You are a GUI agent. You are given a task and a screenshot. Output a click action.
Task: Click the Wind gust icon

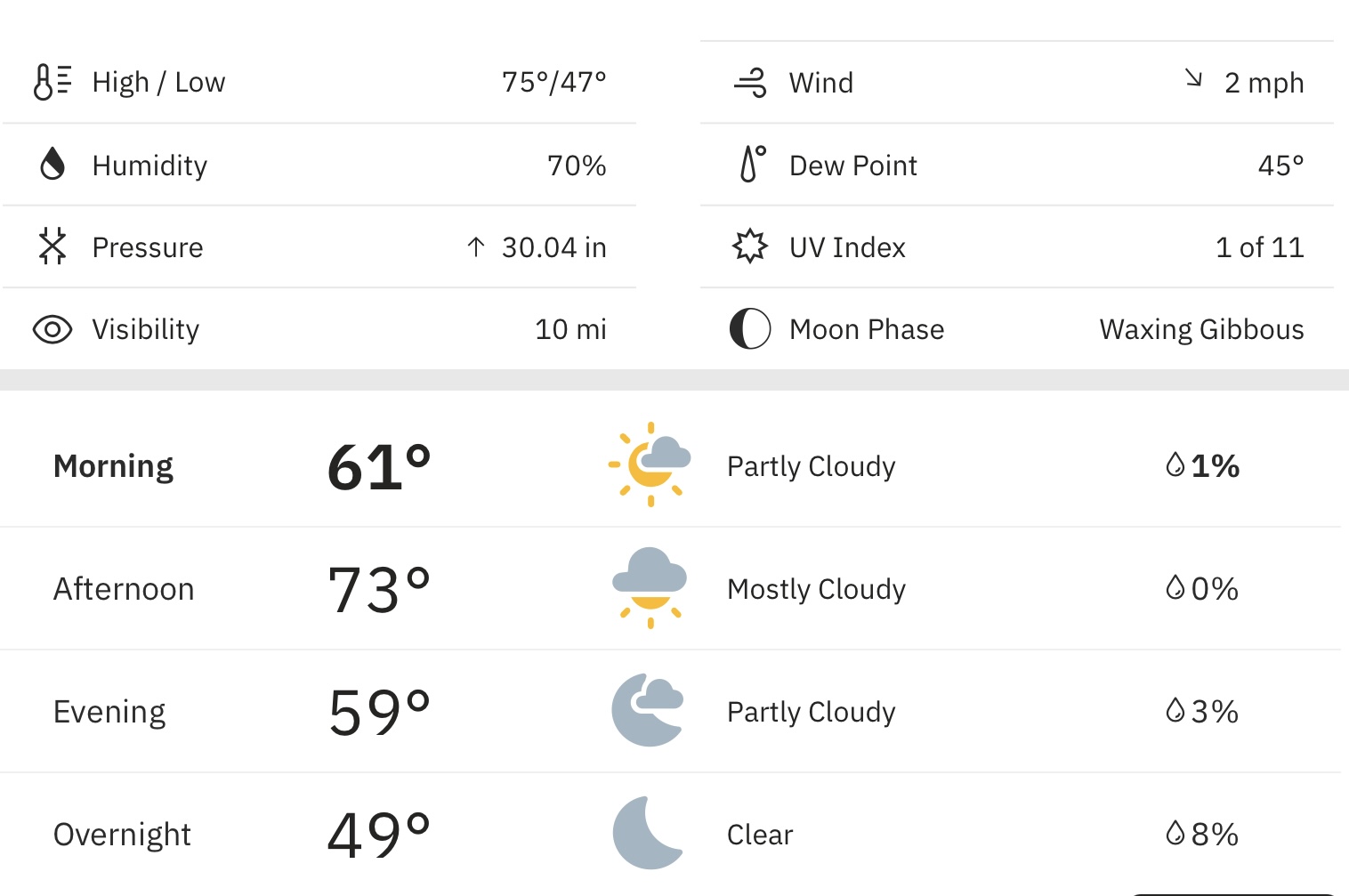coord(750,83)
